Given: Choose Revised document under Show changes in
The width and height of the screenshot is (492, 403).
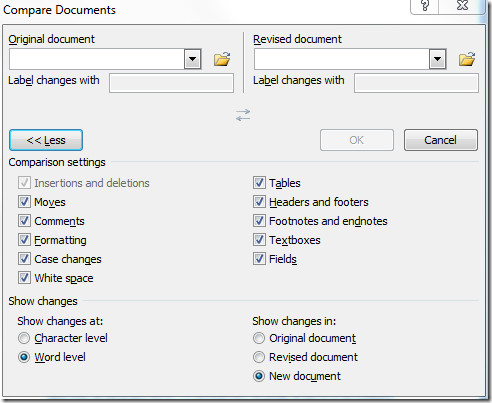Looking at the screenshot, I should [259, 357].
